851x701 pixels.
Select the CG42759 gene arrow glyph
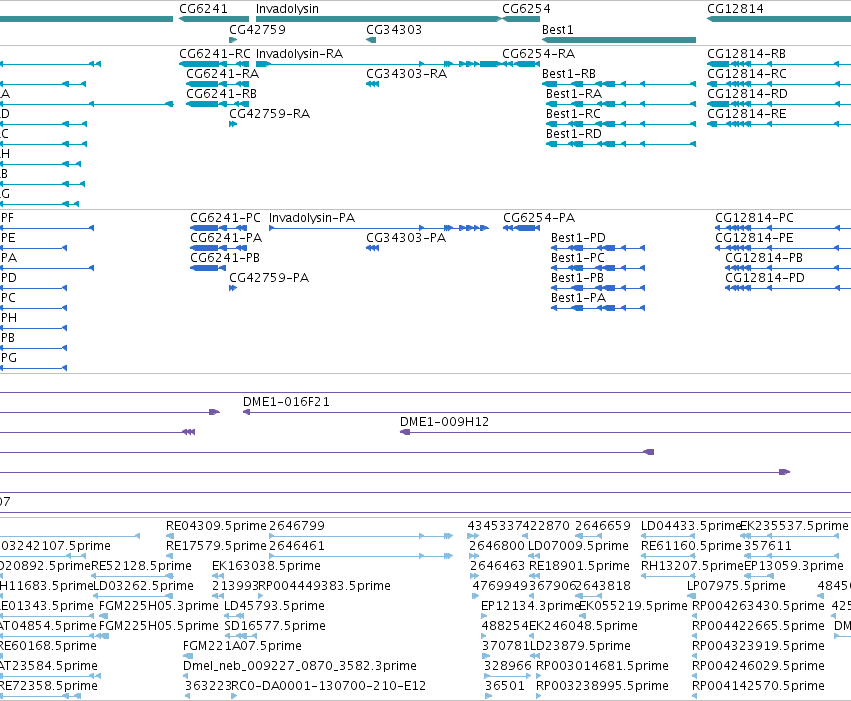click(233, 40)
